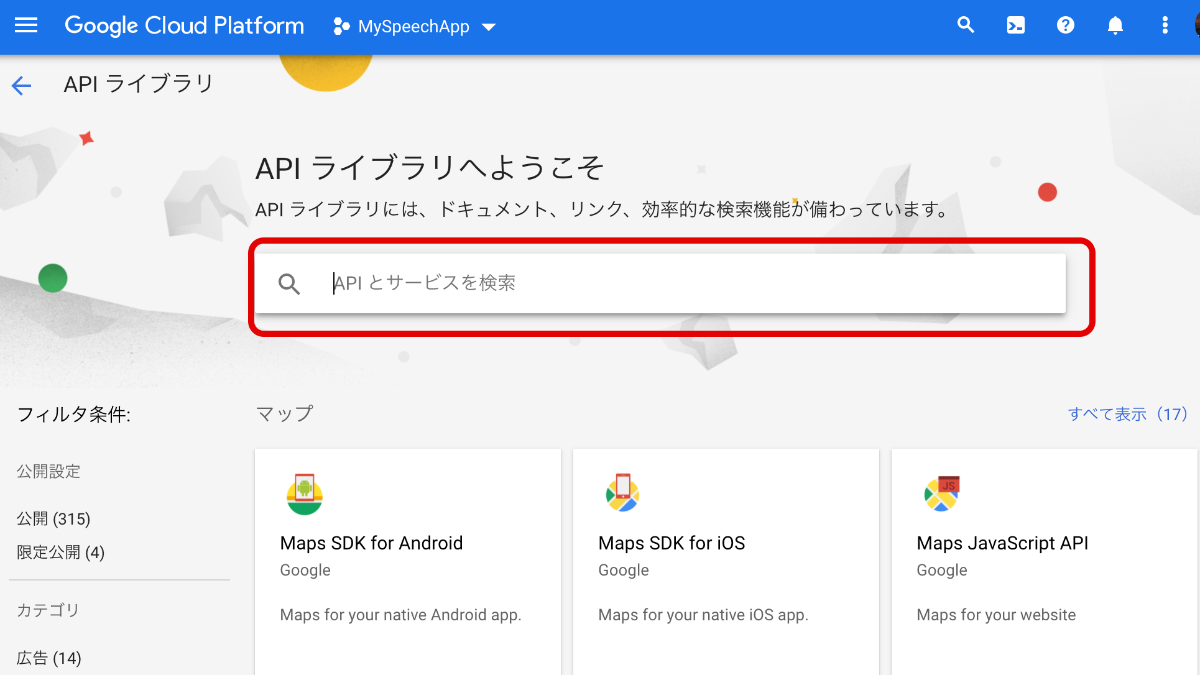Click the マップ section heading
The width and height of the screenshot is (1200, 675).
285,413
